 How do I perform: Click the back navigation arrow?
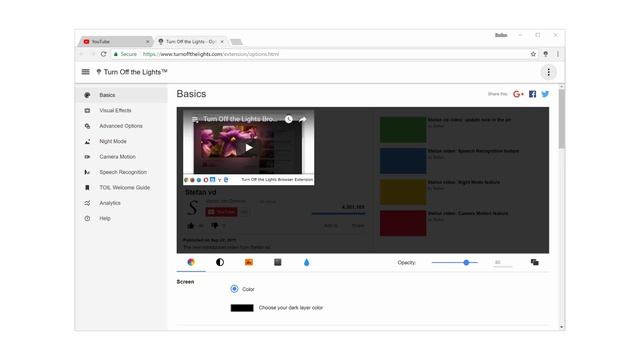[x=82, y=54]
